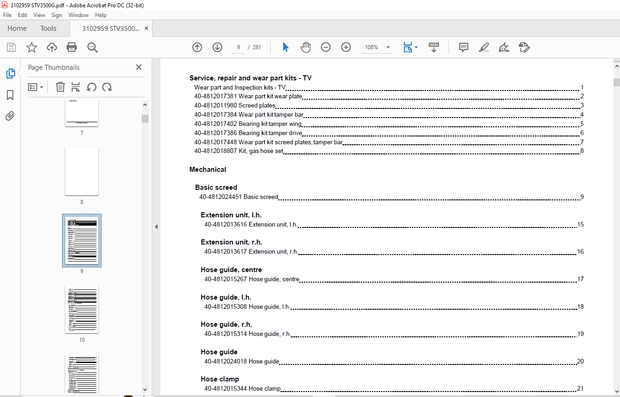This screenshot has width=620, height=397.
Task: Select page 10 thumbnail
Action: click(82, 310)
